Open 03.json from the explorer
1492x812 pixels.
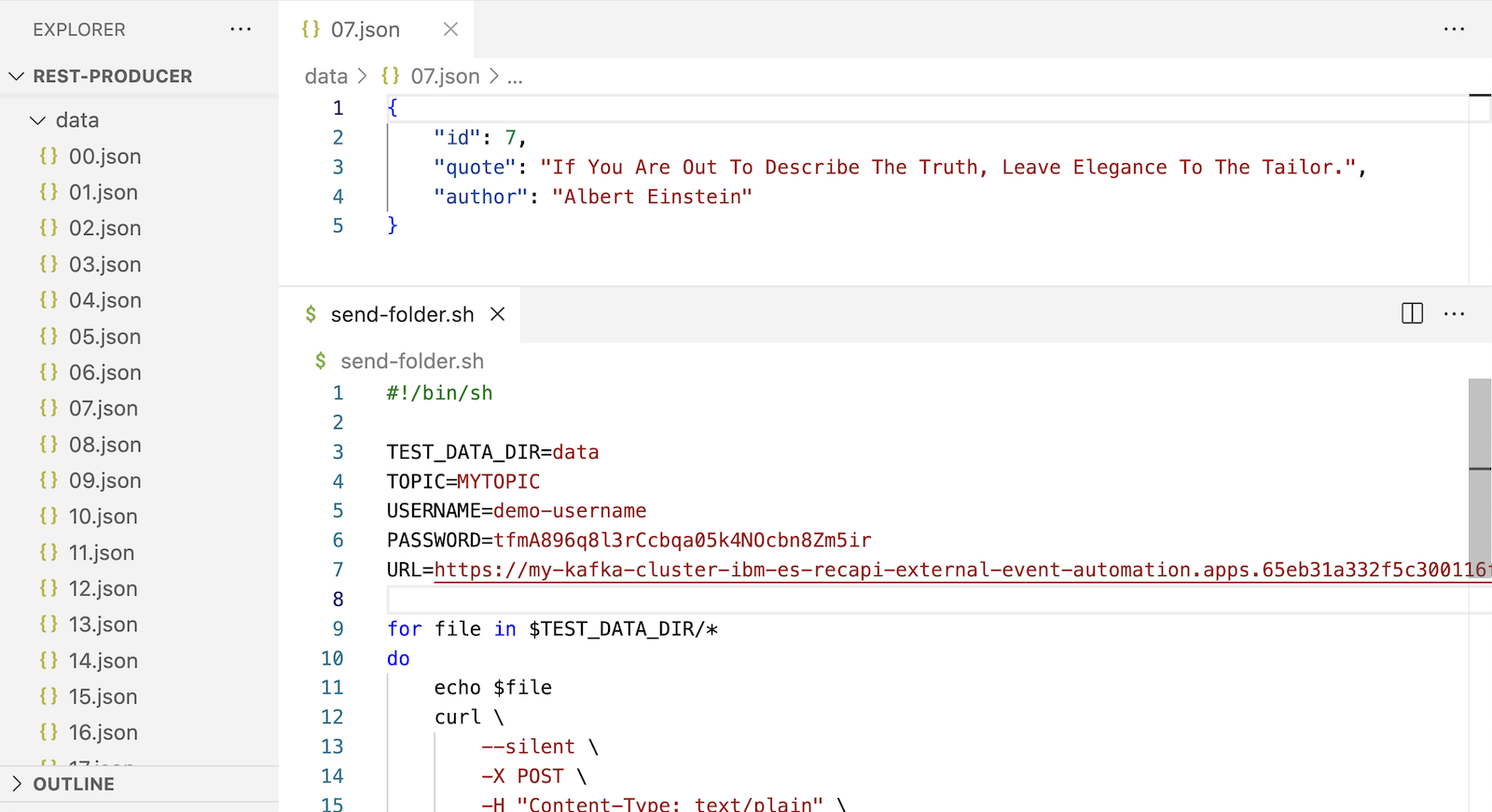(104, 265)
